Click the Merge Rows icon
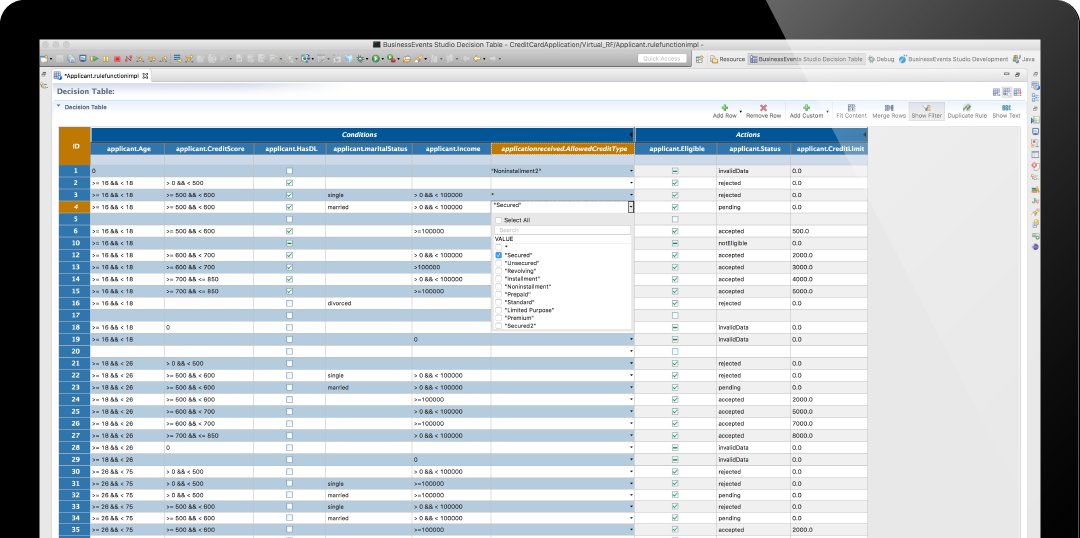 tap(889, 108)
